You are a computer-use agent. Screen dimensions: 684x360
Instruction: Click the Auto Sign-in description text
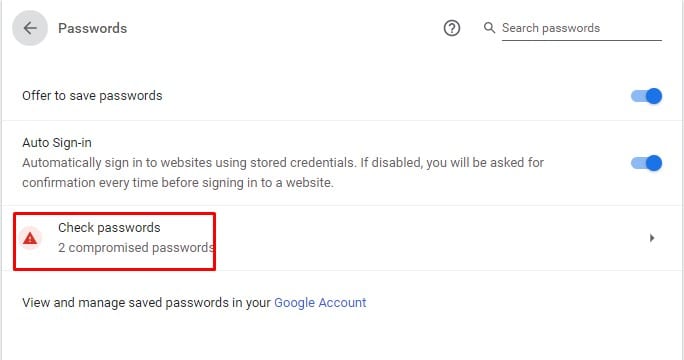[283, 172]
